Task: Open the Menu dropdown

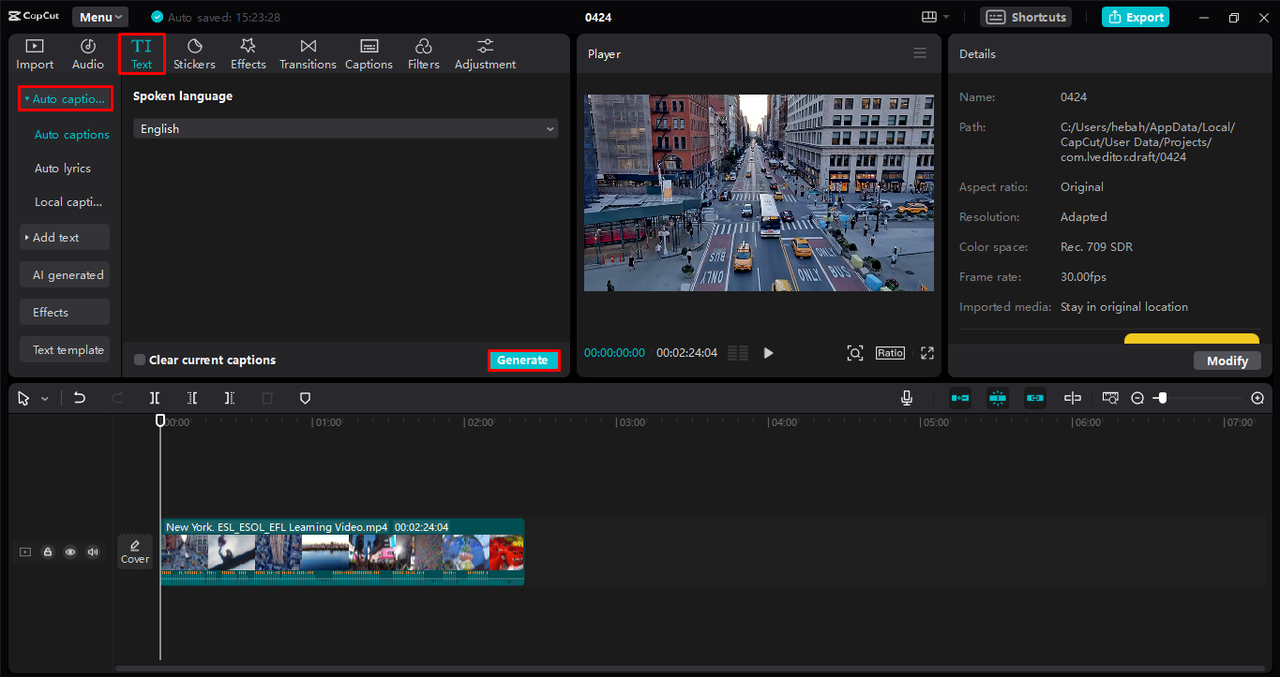Action: click(100, 17)
